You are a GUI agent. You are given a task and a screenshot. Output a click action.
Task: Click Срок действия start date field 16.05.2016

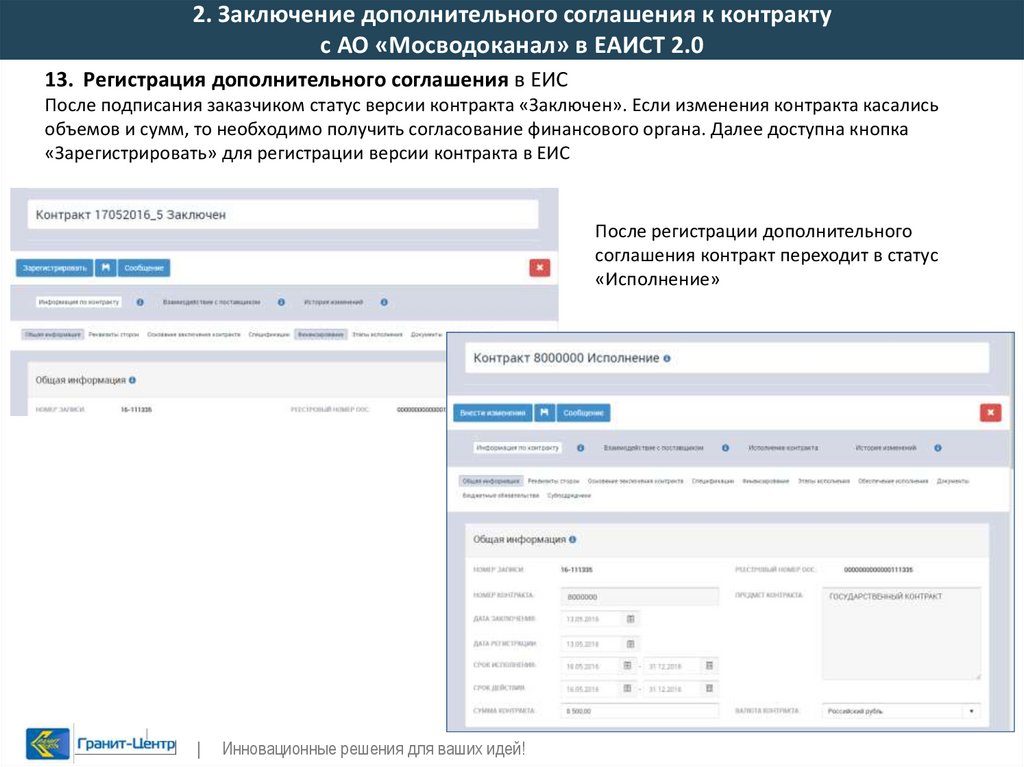tap(590, 689)
